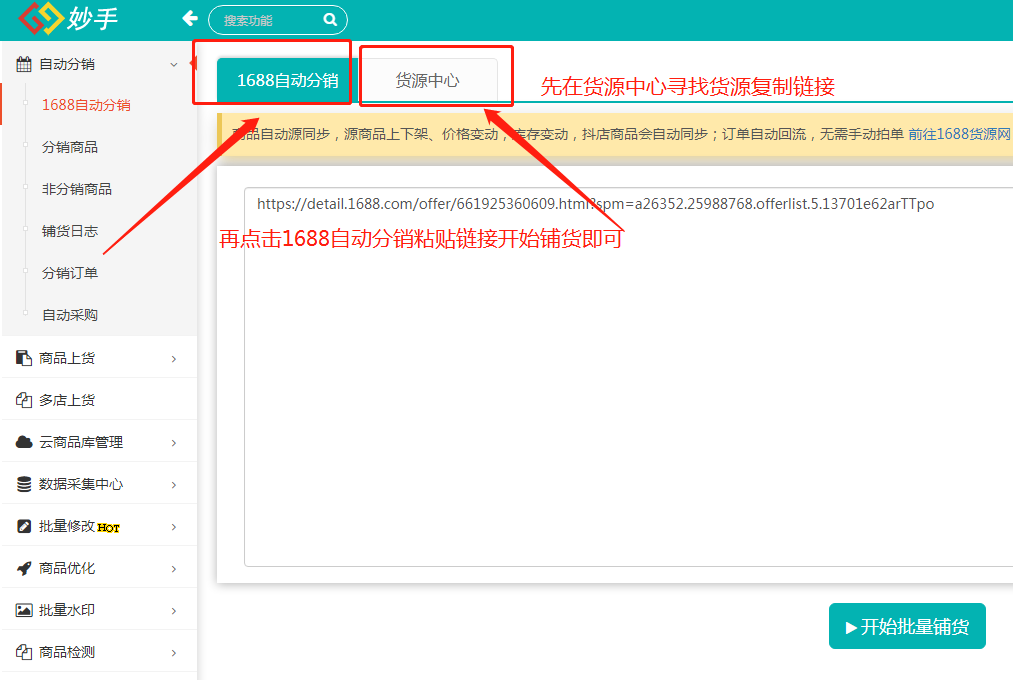Open 分销订单 in the sidebar
The height and width of the screenshot is (680, 1013).
[70, 273]
